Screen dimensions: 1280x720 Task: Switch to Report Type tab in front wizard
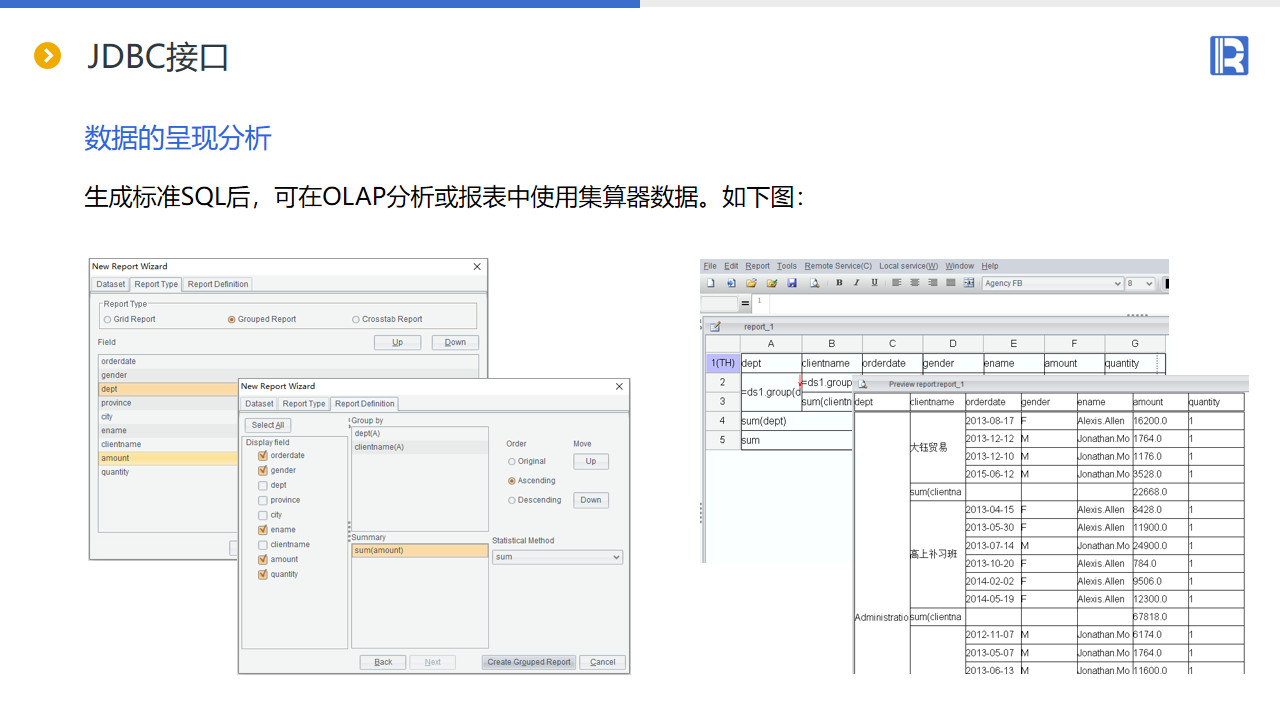click(304, 404)
